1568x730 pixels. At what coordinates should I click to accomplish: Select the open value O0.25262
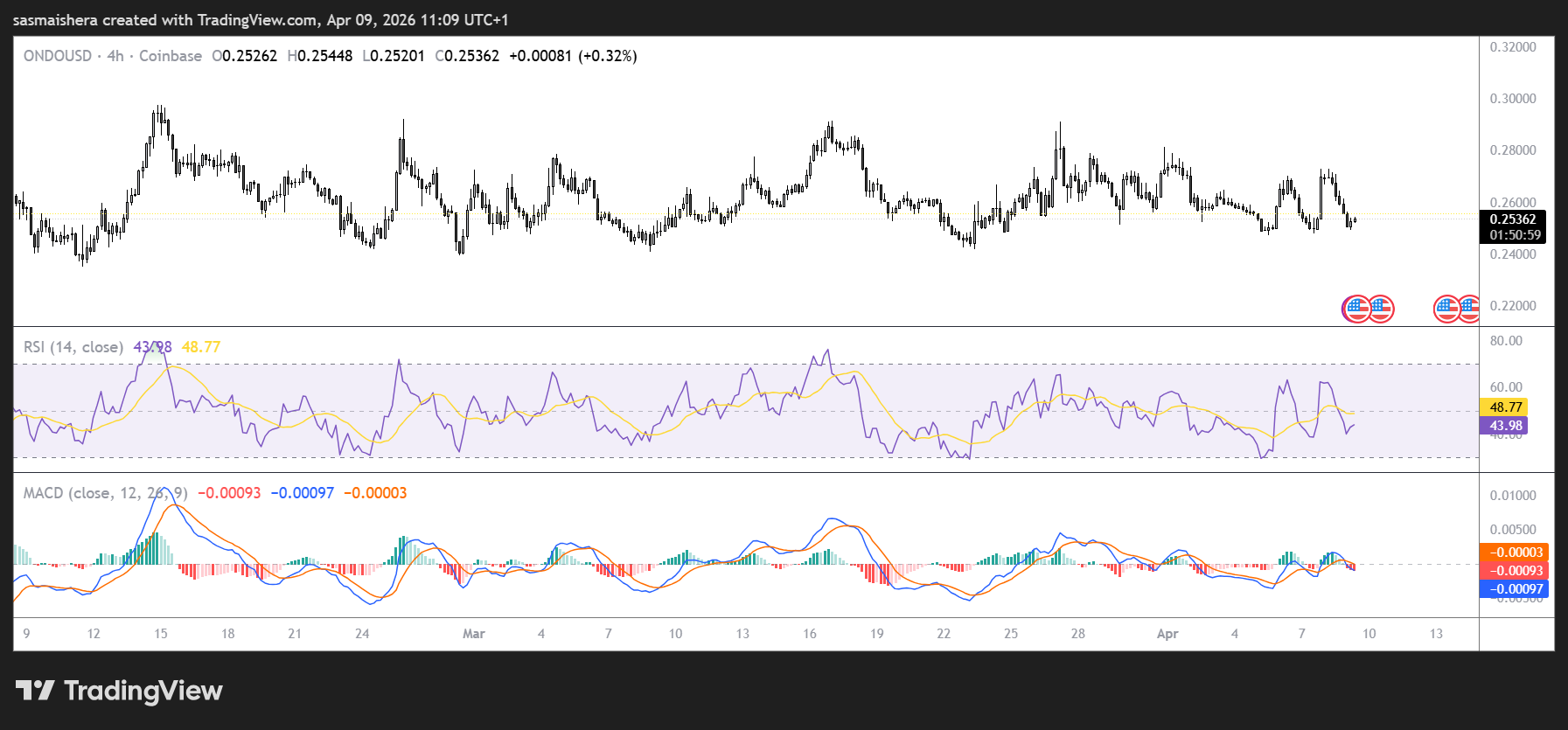click(245, 56)
